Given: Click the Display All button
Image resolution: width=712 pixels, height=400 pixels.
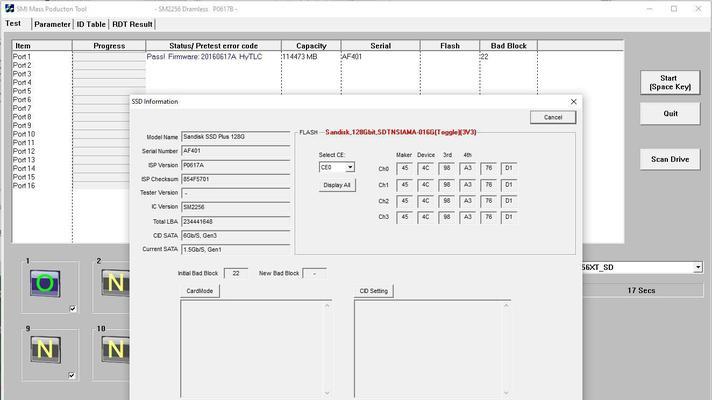Looking at the screenshot, I should 337,185.
